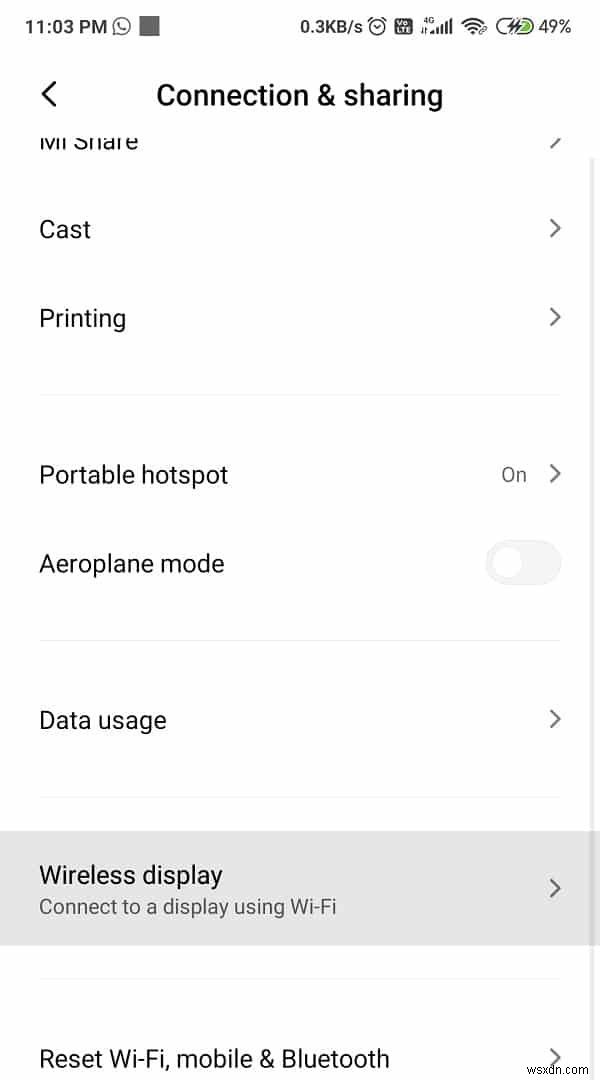The width and height of the screenshot is (600, 1080).
Task: Enable Aeroplane mode with the switch
Action: [523, 562]
